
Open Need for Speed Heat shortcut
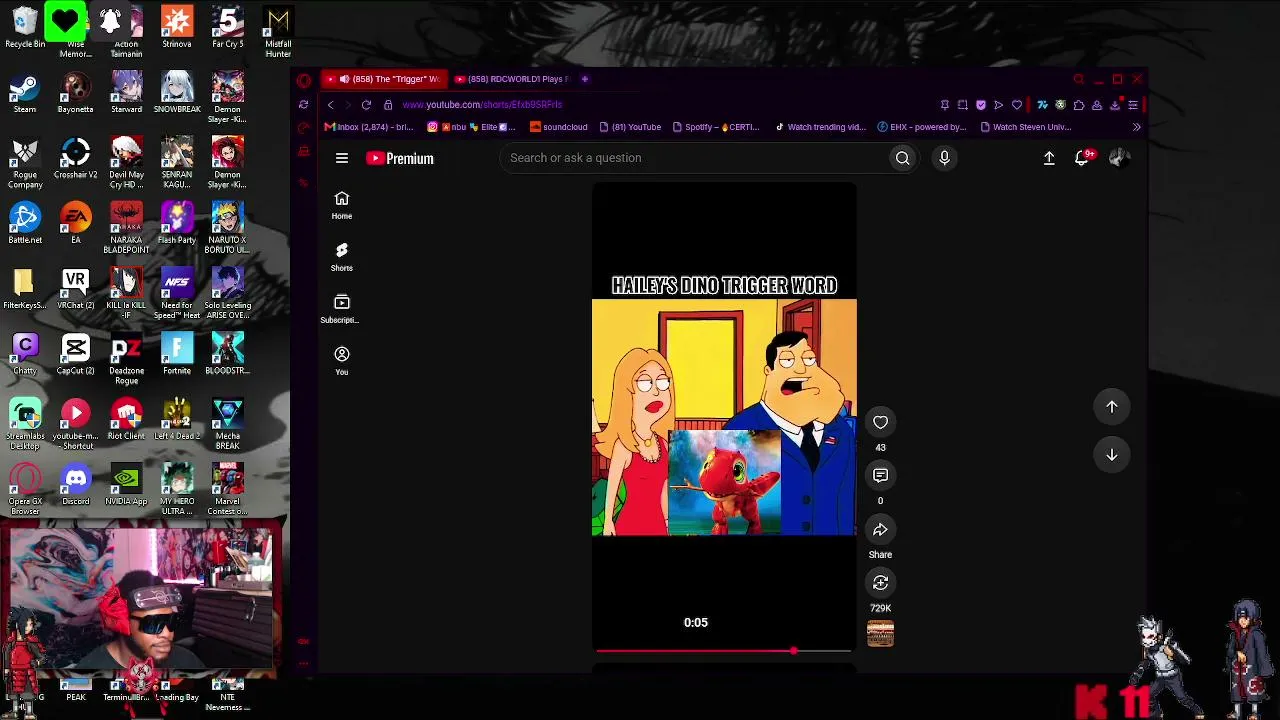click(177, 294)
